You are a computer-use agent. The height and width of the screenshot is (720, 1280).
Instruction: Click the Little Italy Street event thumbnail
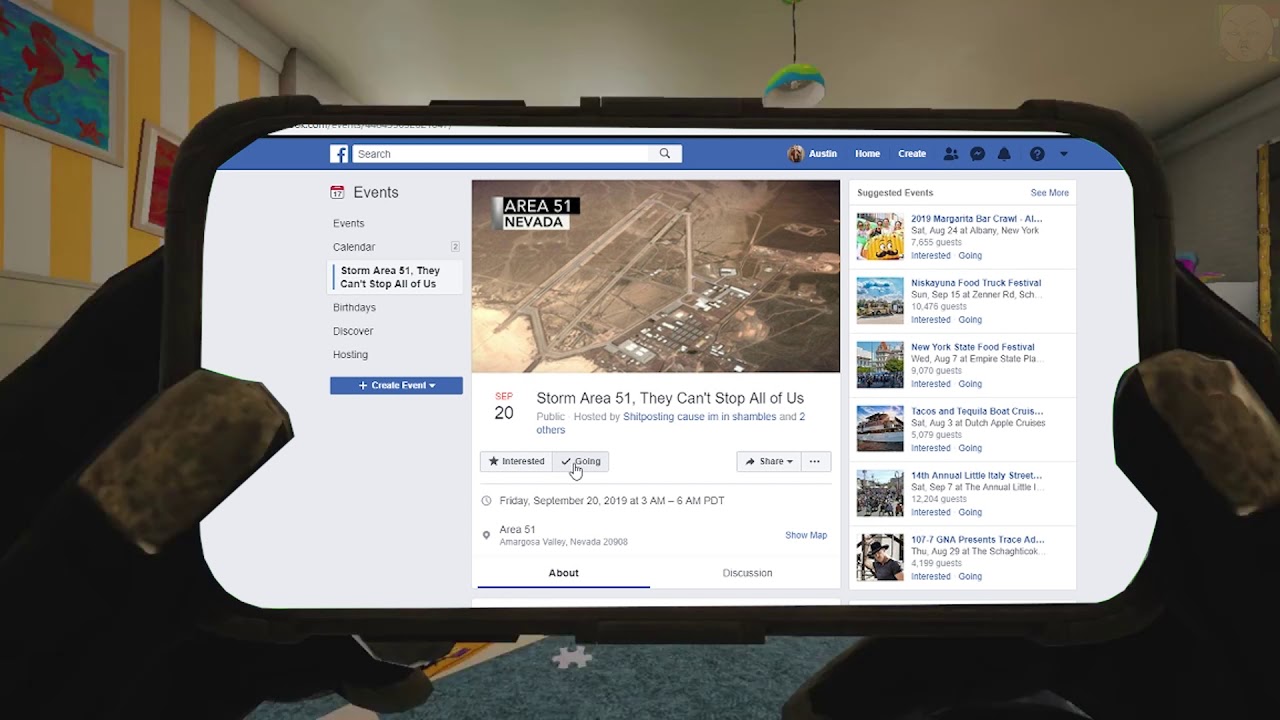click(880, 493)
